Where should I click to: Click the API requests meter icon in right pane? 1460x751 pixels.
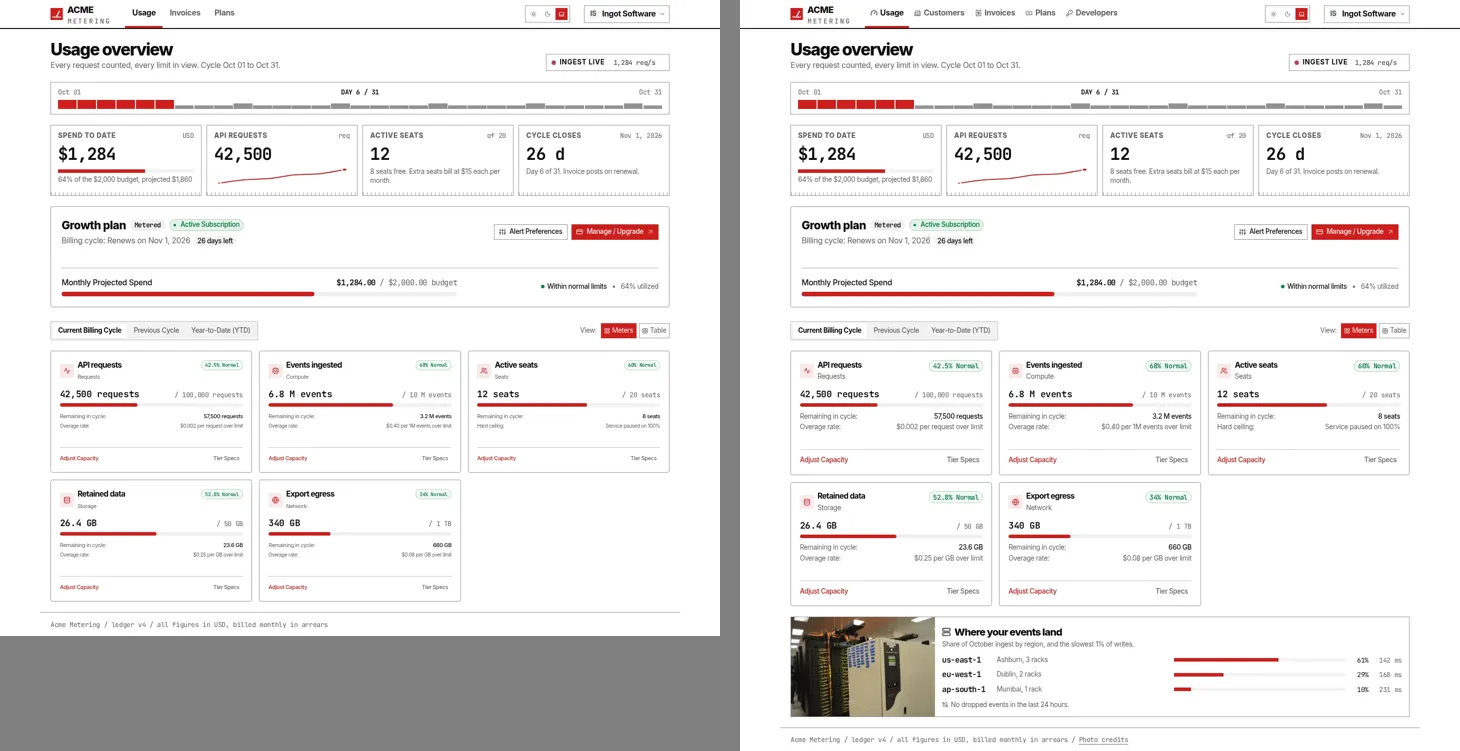(807, 370)
